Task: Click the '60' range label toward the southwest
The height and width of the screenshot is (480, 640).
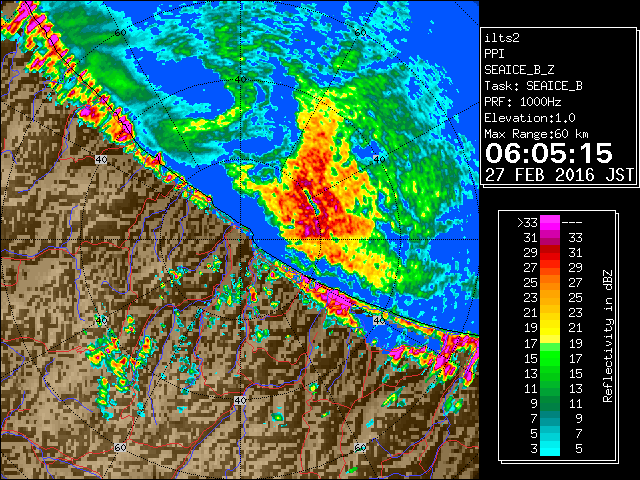Action: tap(120, 448)
